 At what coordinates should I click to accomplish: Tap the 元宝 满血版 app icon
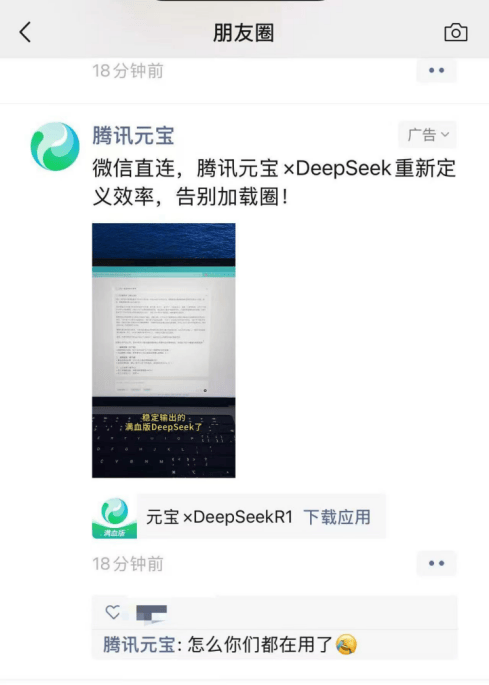(x=114, y=517)
